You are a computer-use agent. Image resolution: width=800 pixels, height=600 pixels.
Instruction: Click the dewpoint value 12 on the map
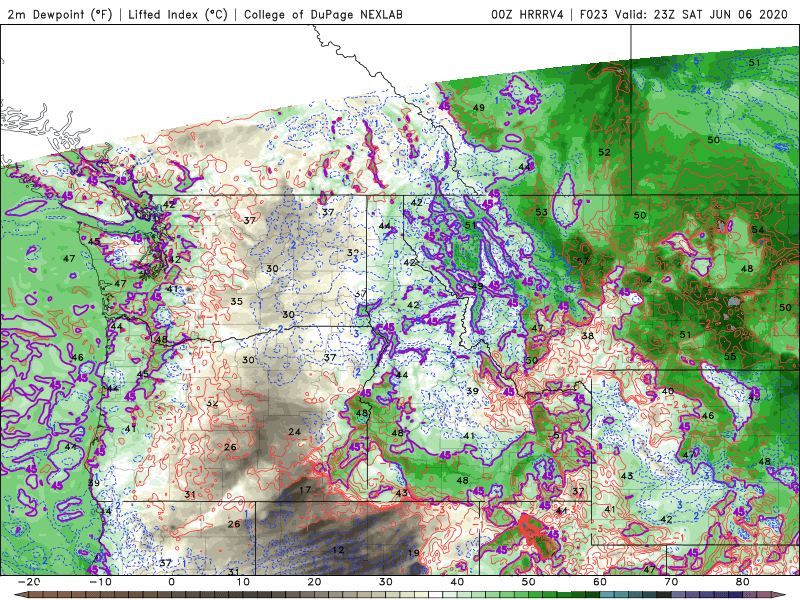pyautogui.click(x=338, y=550)
